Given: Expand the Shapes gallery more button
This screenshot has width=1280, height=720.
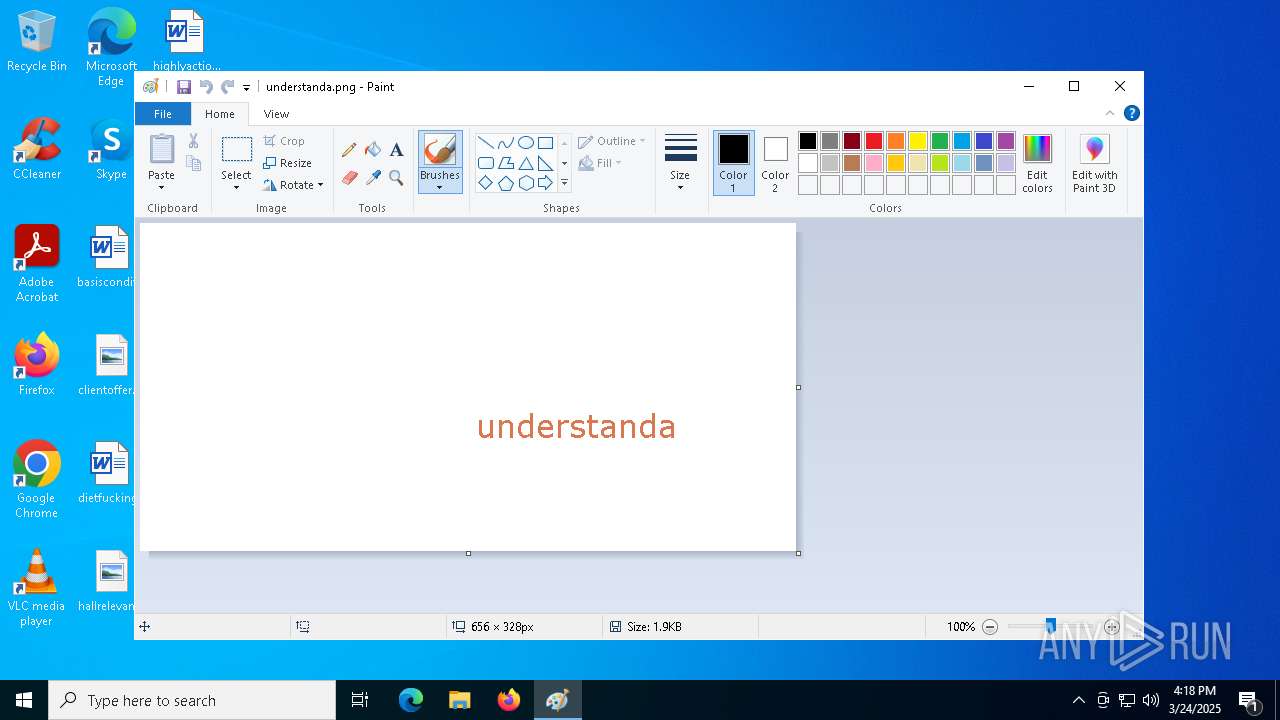Looking at the screenshot, I should [x=564, y=183].
